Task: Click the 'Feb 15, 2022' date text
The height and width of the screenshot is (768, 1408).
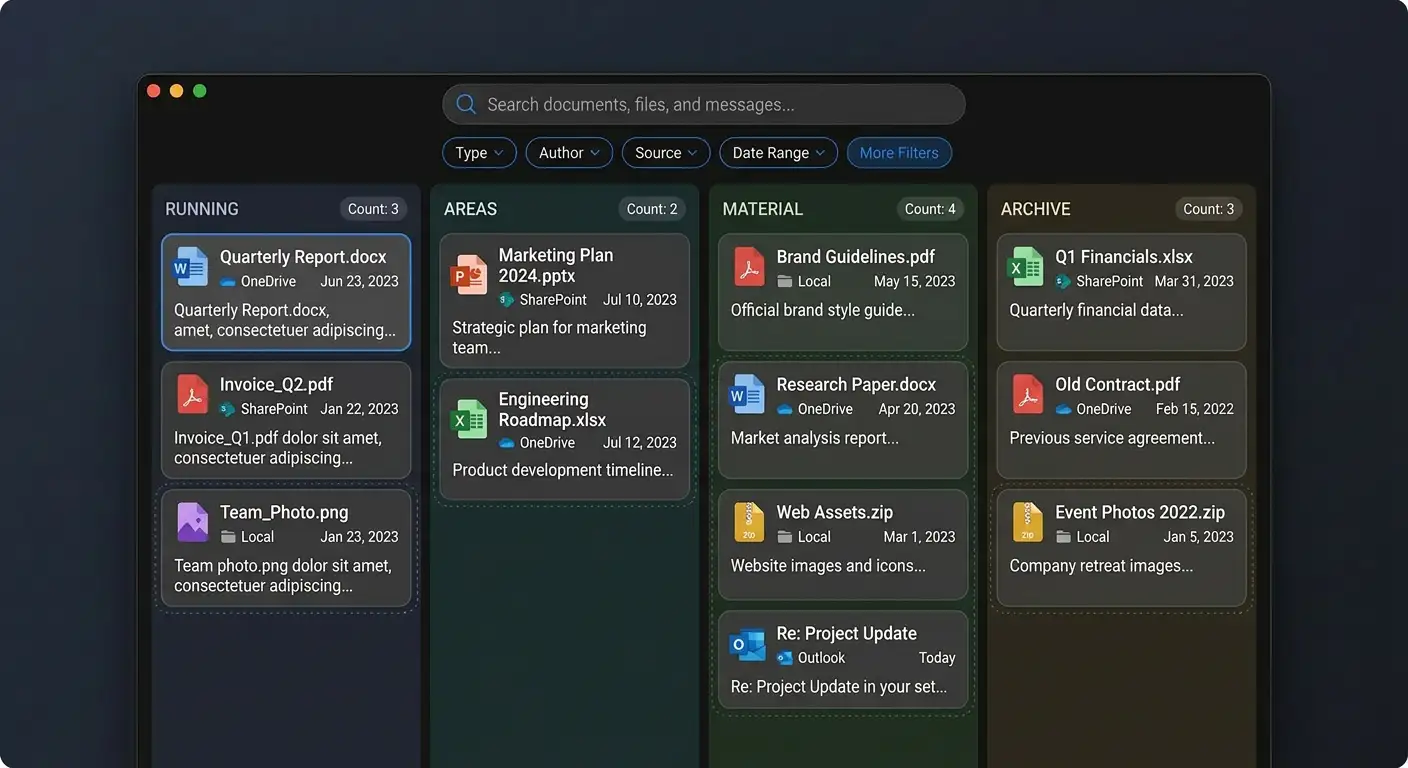Action: [1195, 409]
